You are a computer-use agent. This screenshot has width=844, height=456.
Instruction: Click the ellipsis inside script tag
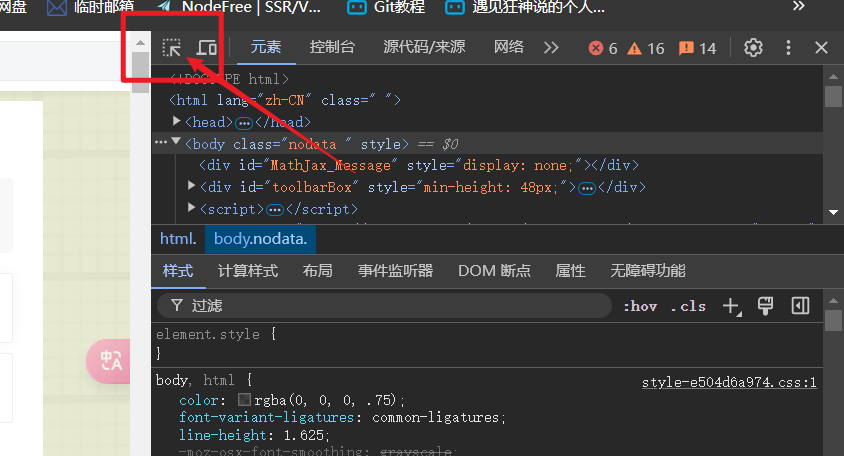pos(275,210)
